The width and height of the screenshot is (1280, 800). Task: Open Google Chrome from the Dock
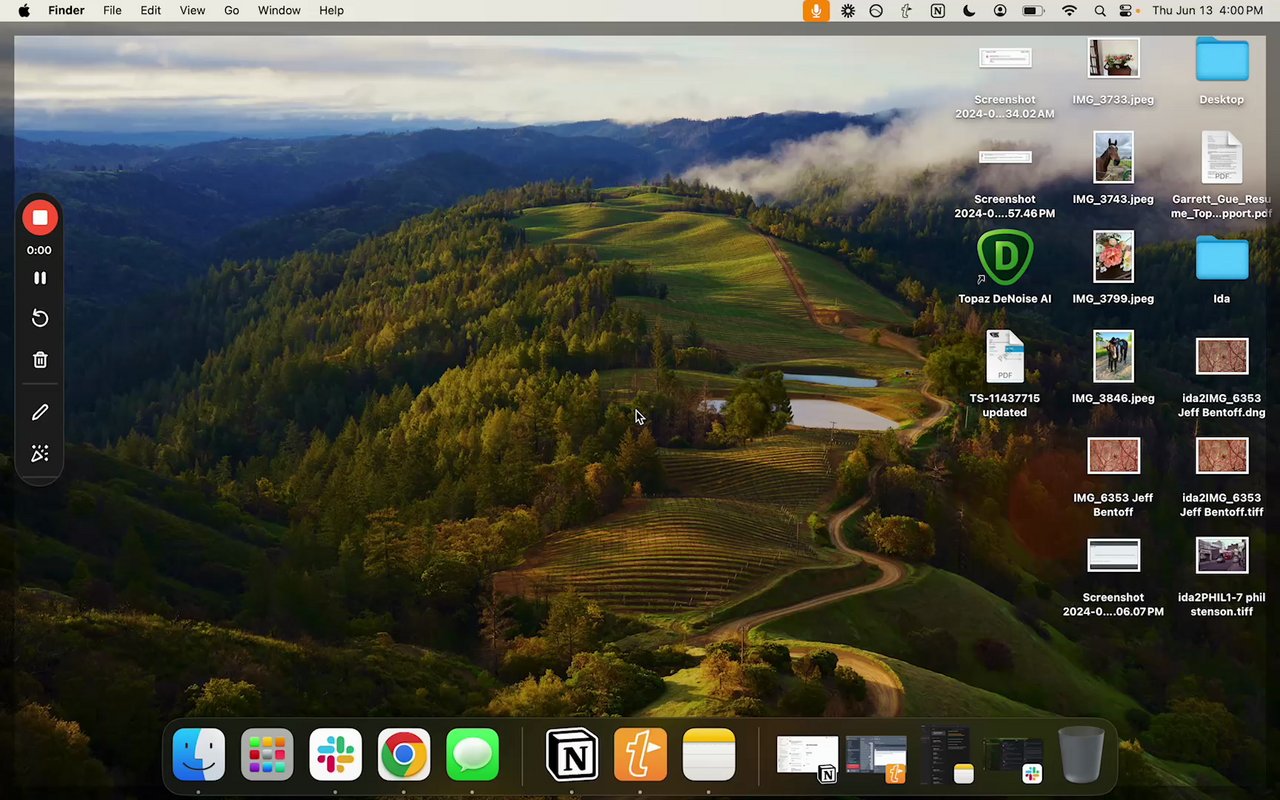coord(404,754)
